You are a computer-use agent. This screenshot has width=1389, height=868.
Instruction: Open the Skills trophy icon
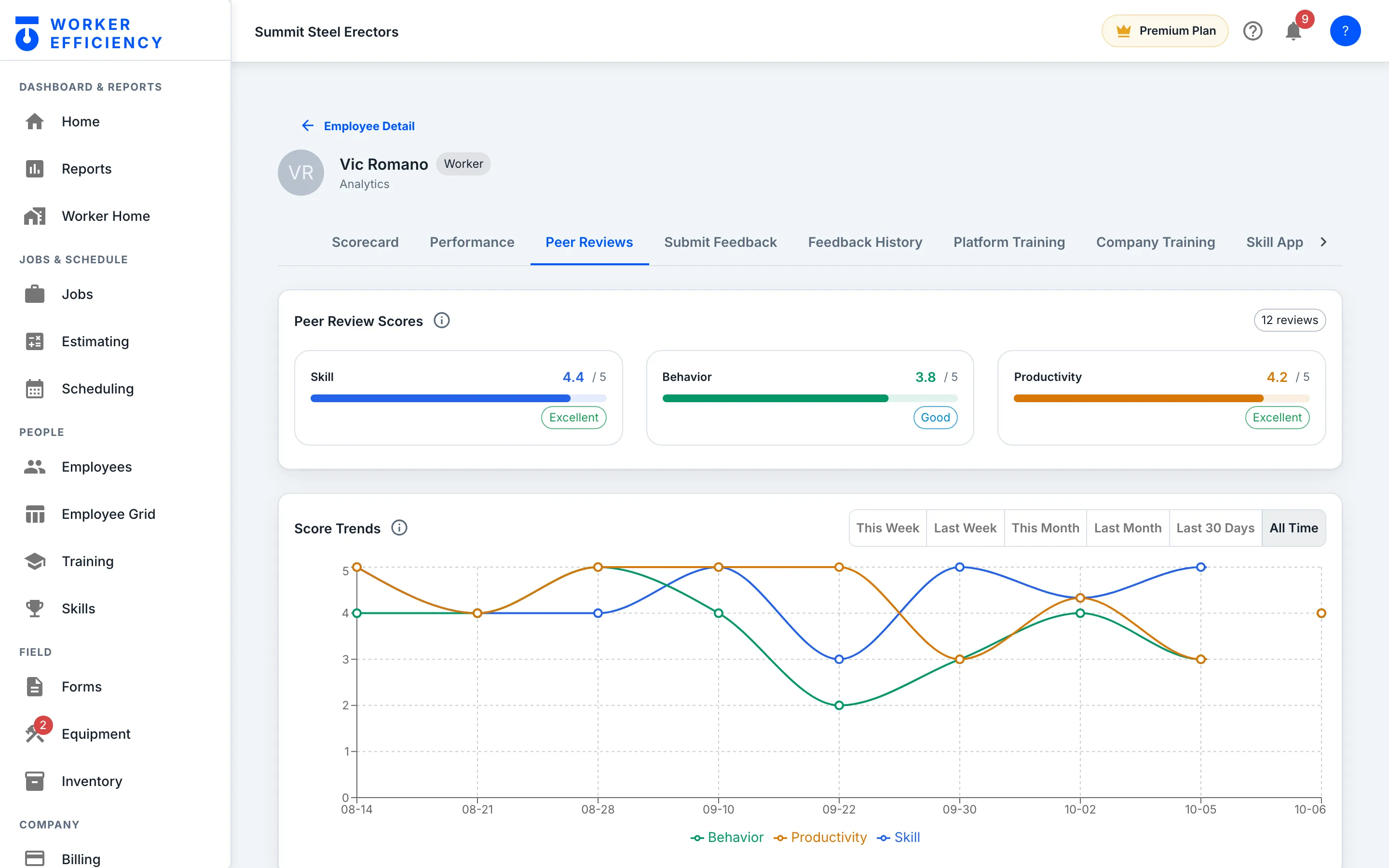[x=34, y=609]
